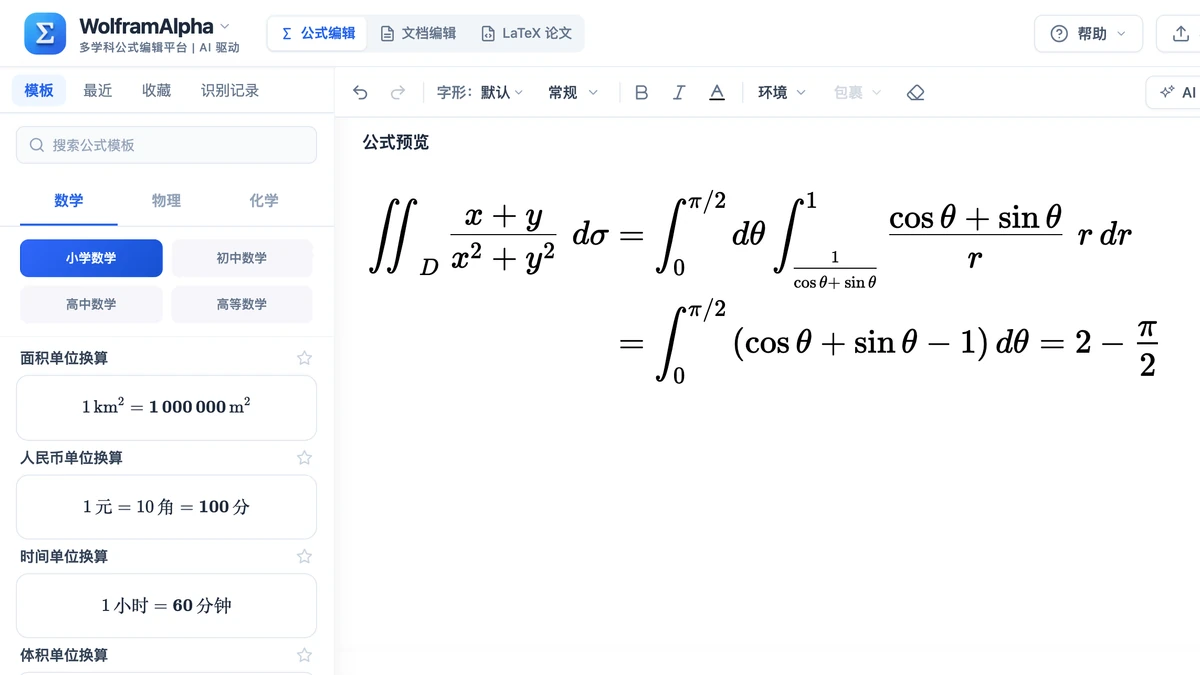Switch to the 文档编辑 tab
Viewport: 1200px width, 675px height.
418,33
